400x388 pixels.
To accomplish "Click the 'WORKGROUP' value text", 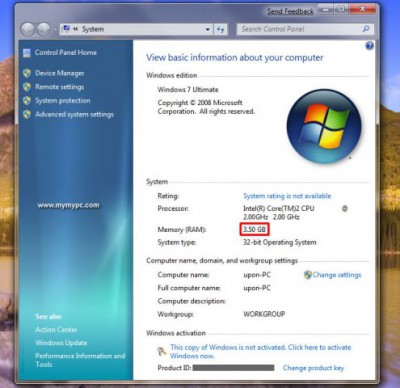I will click(264, 314).
